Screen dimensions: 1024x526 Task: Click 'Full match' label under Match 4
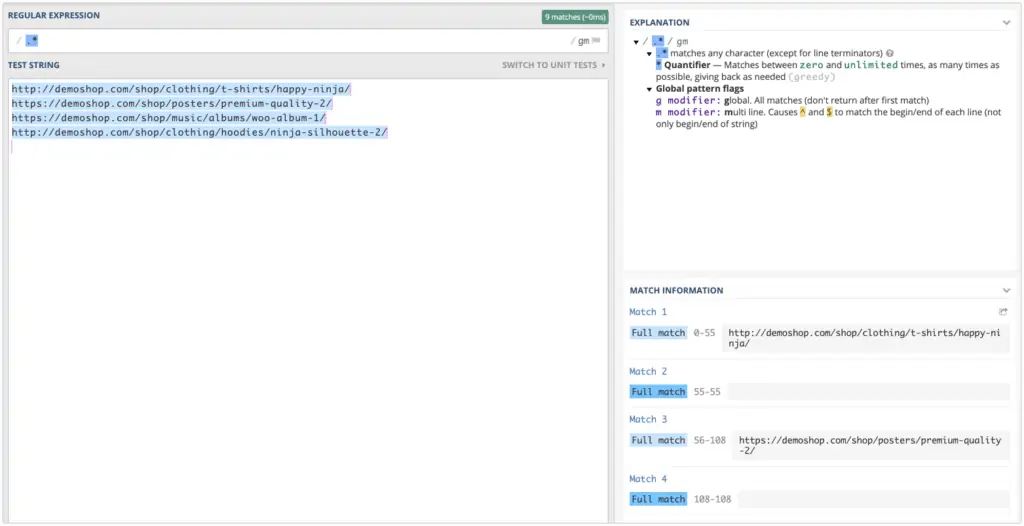tap(658, 500)
